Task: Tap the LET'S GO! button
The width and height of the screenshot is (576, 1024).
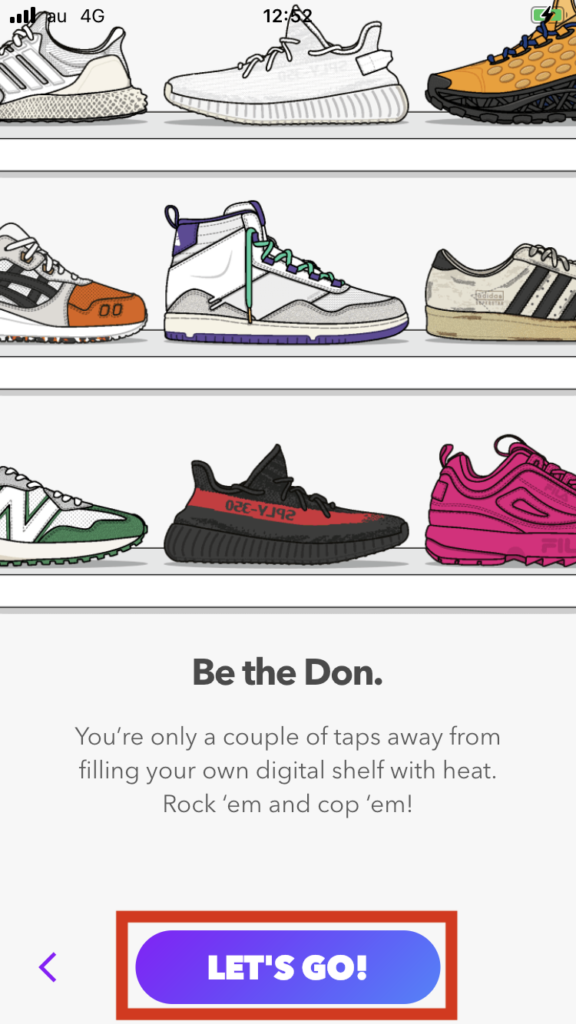Action: click(x=287, y=967)
